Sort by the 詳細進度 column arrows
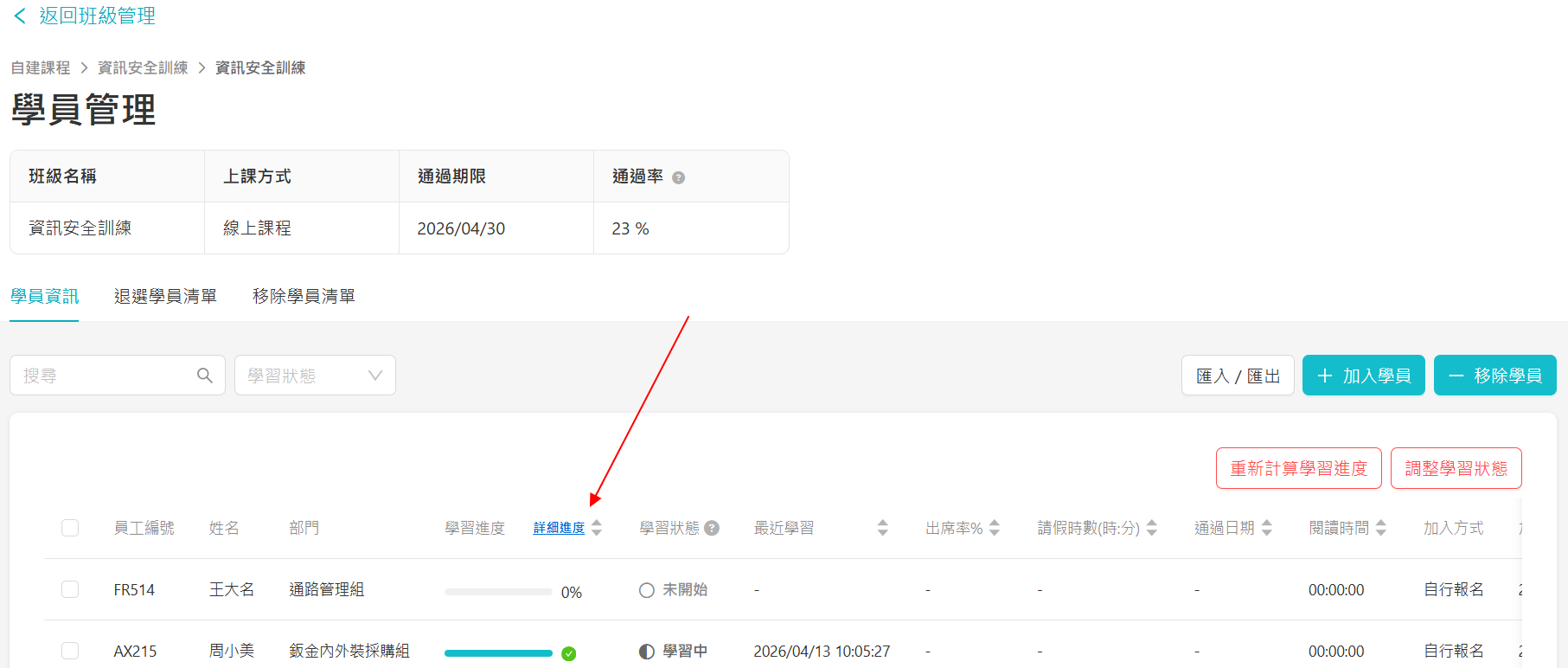This screenshot has height=668, width=1568. click(x=597, y=528)
